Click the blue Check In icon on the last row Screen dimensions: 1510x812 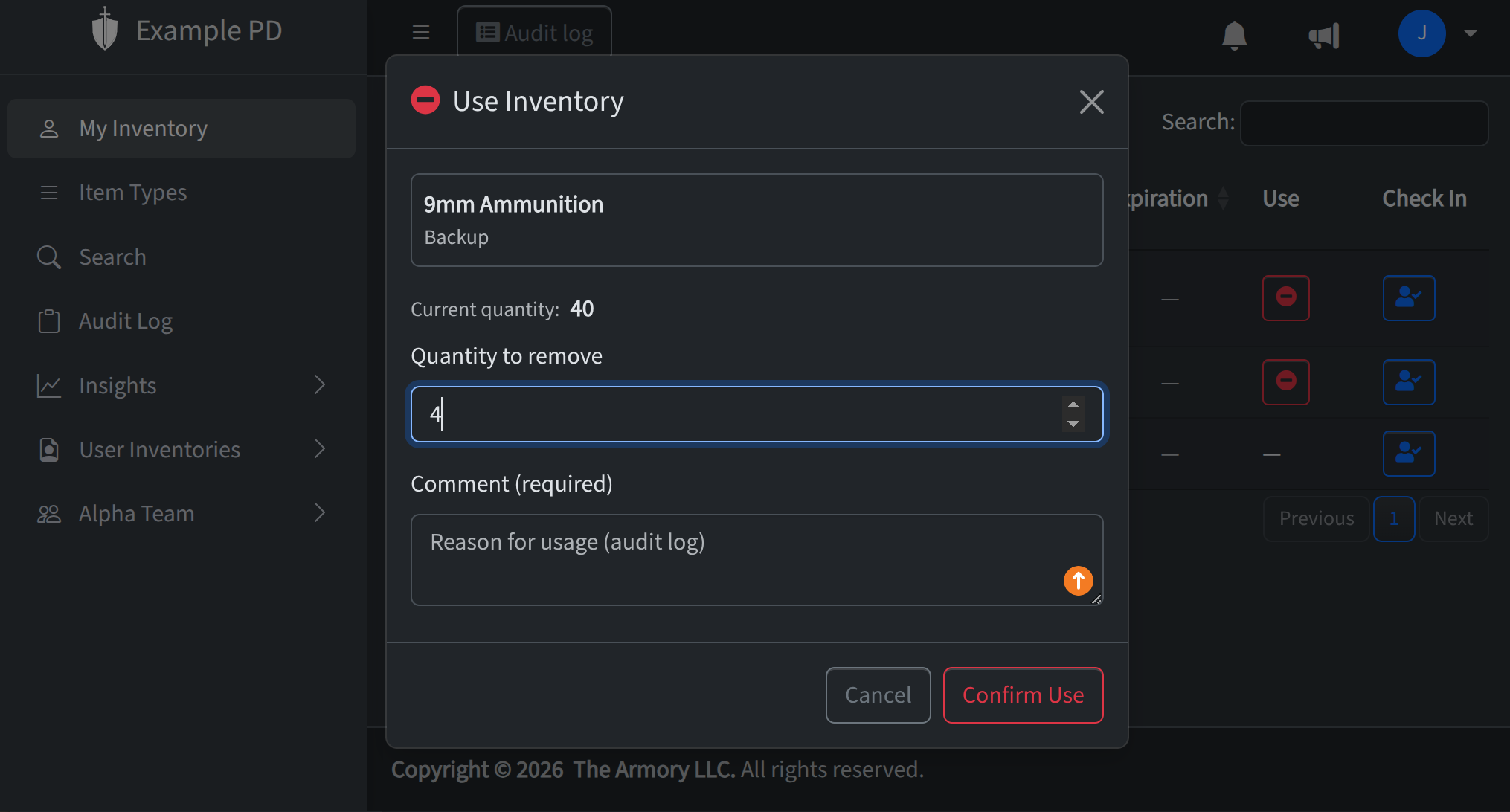pos(1408,453)
